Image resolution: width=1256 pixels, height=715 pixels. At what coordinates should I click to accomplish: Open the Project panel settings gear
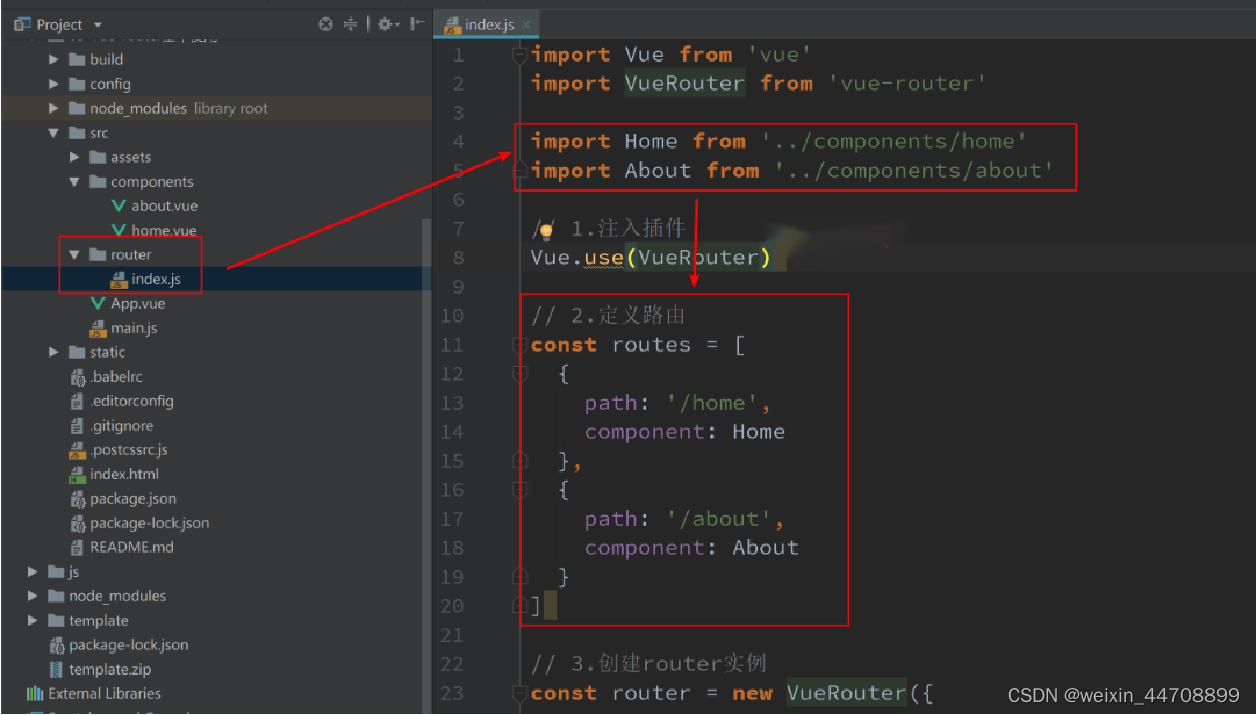385,23
